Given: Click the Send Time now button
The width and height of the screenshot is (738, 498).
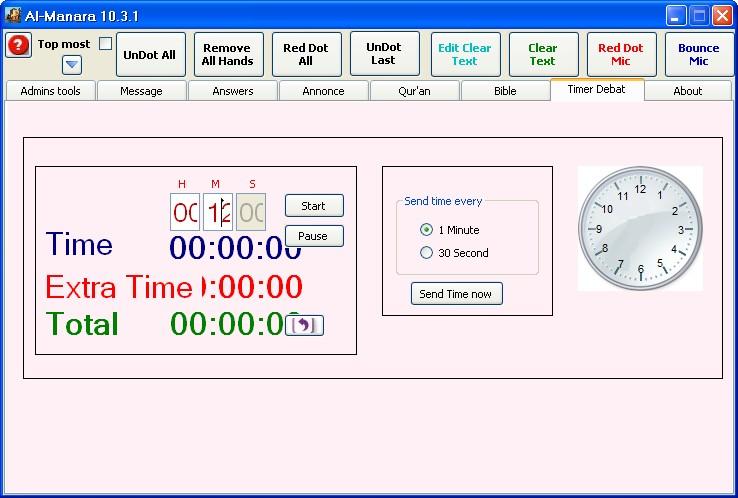Looking at the screenshot, I should pos(456,294).
